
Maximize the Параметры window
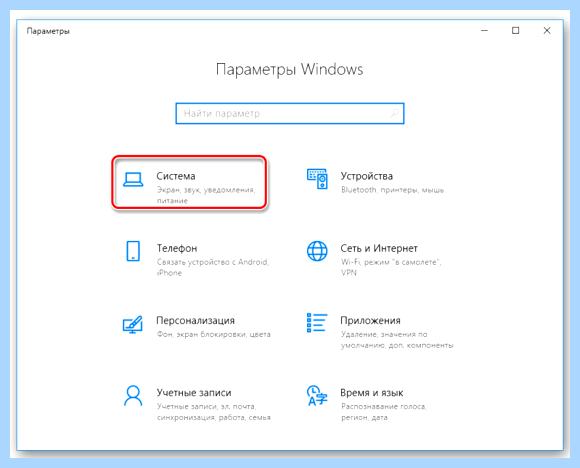[x=516, y=30]
